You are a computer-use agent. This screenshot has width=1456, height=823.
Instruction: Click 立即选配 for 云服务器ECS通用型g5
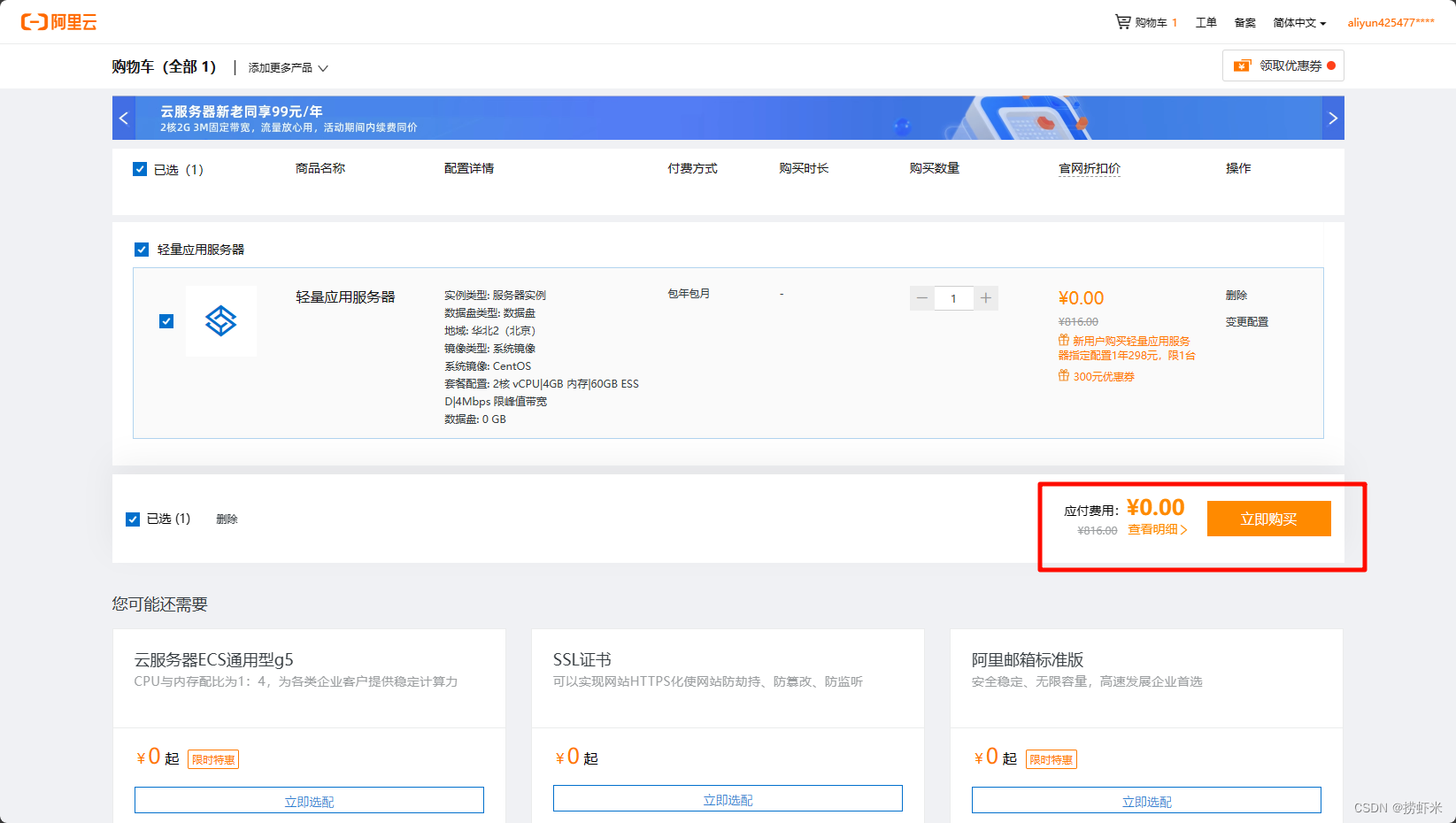click(309, 801)
